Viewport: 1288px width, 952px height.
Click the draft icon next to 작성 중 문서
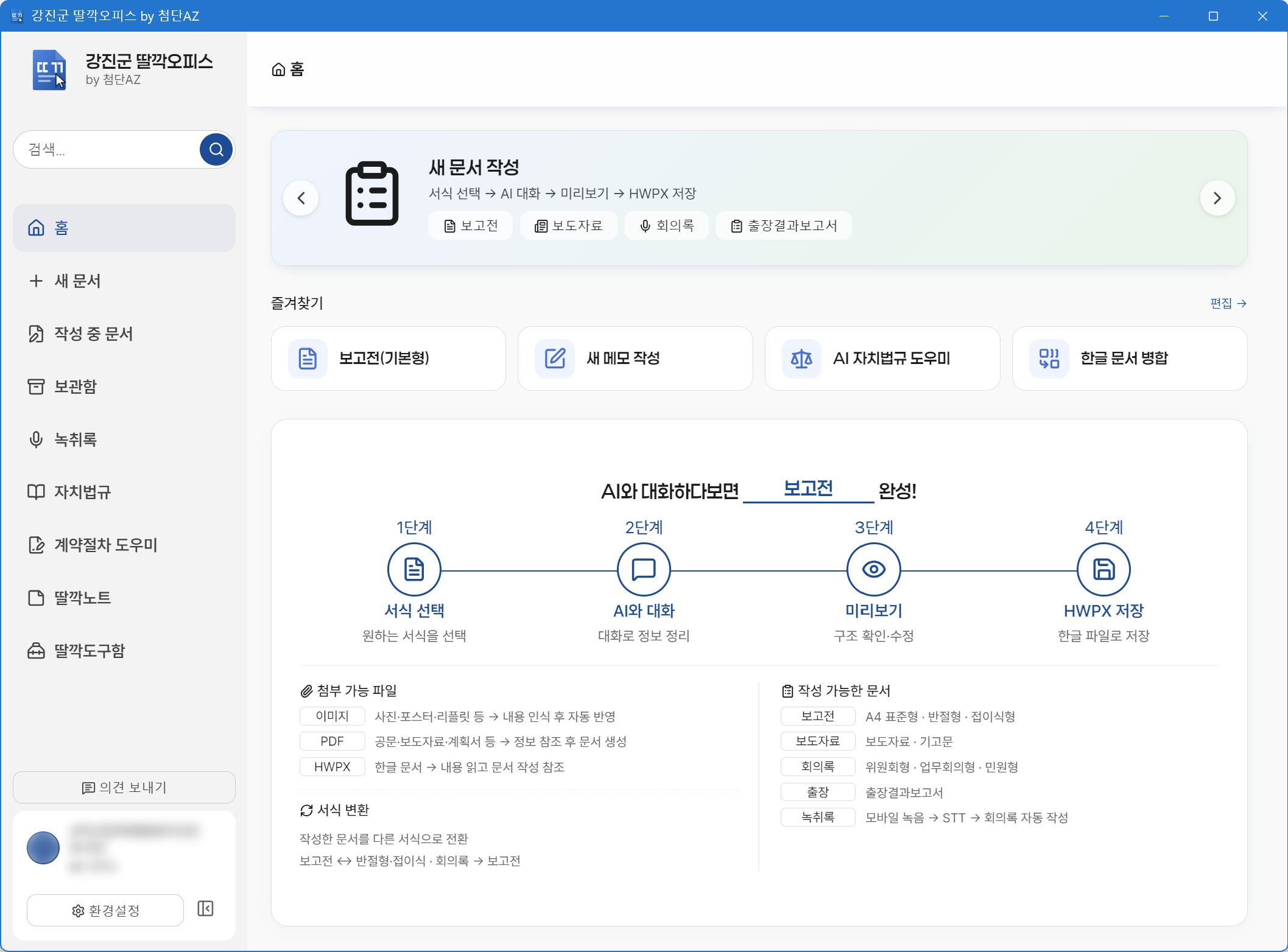point(36,334)
